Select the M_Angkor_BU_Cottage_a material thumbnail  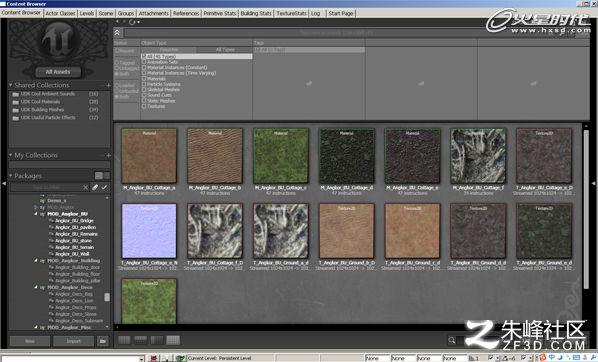pos(149,156)
